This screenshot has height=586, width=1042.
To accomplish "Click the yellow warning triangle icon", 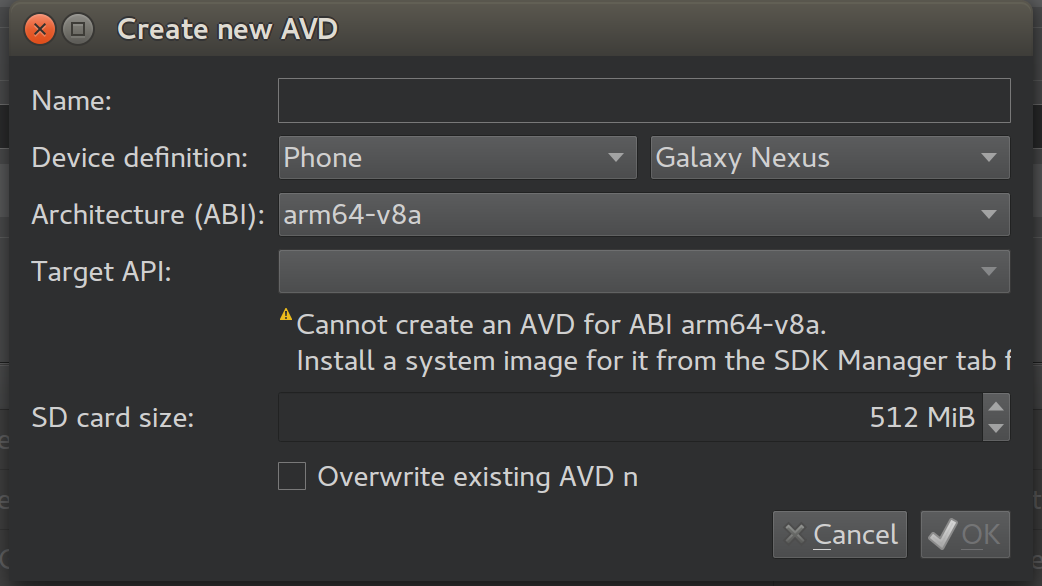I will 287,316.
